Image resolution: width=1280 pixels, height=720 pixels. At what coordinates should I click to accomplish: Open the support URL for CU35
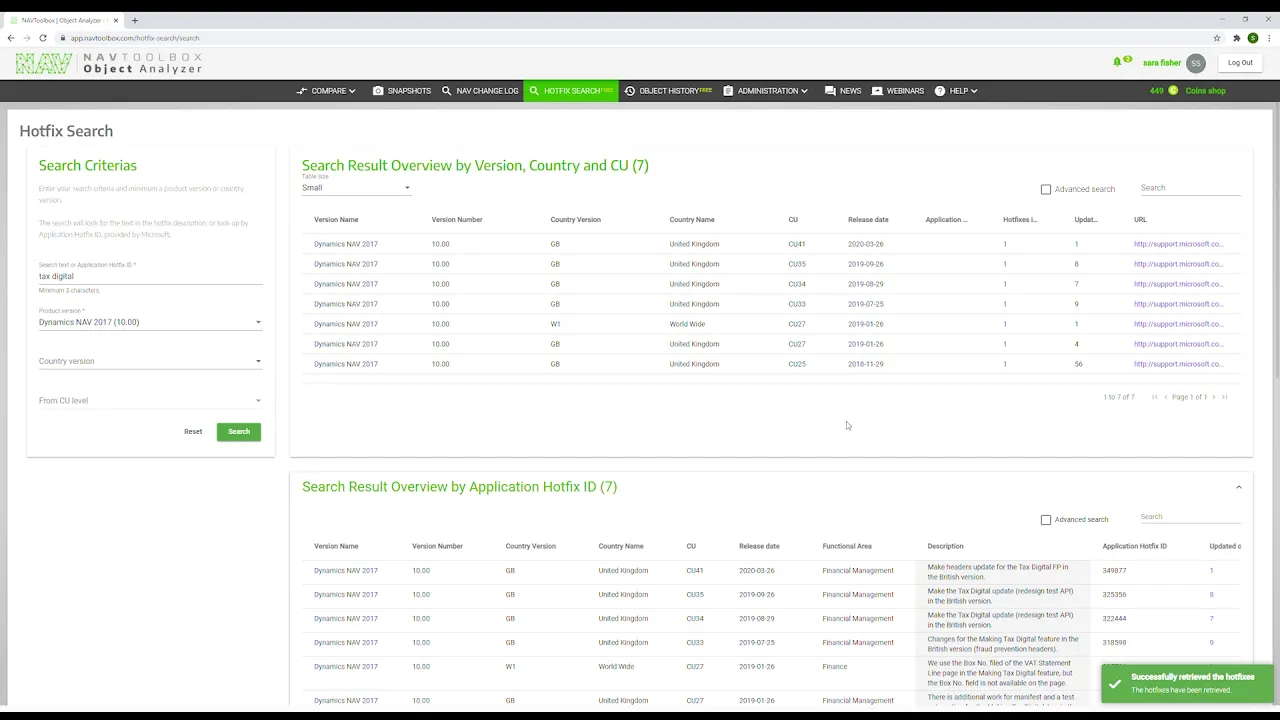1178,264
